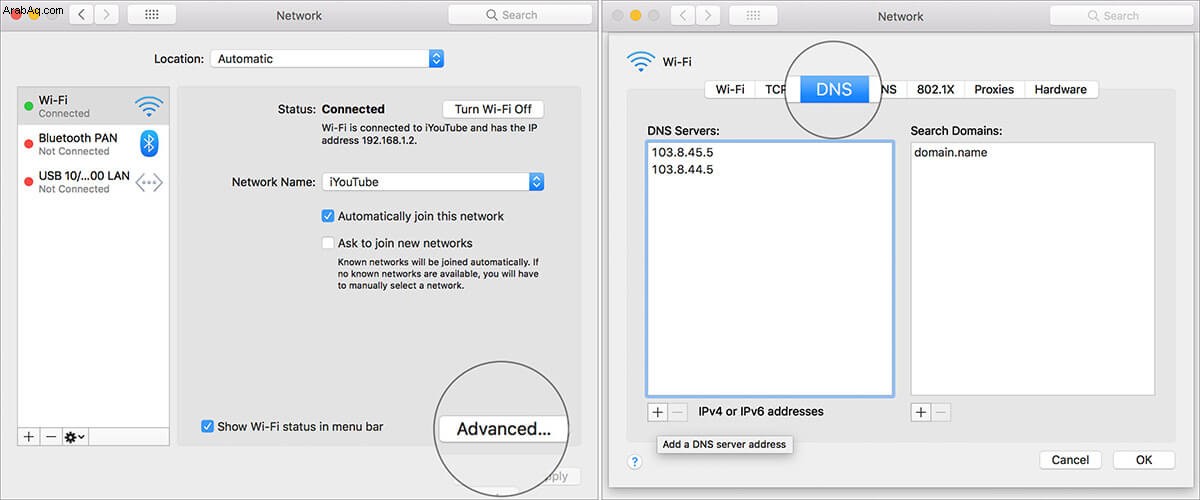The height and width of the screenshot is (500, 1200).
Task: Add a new network service with plus button
Action: (x=29, y=437)
